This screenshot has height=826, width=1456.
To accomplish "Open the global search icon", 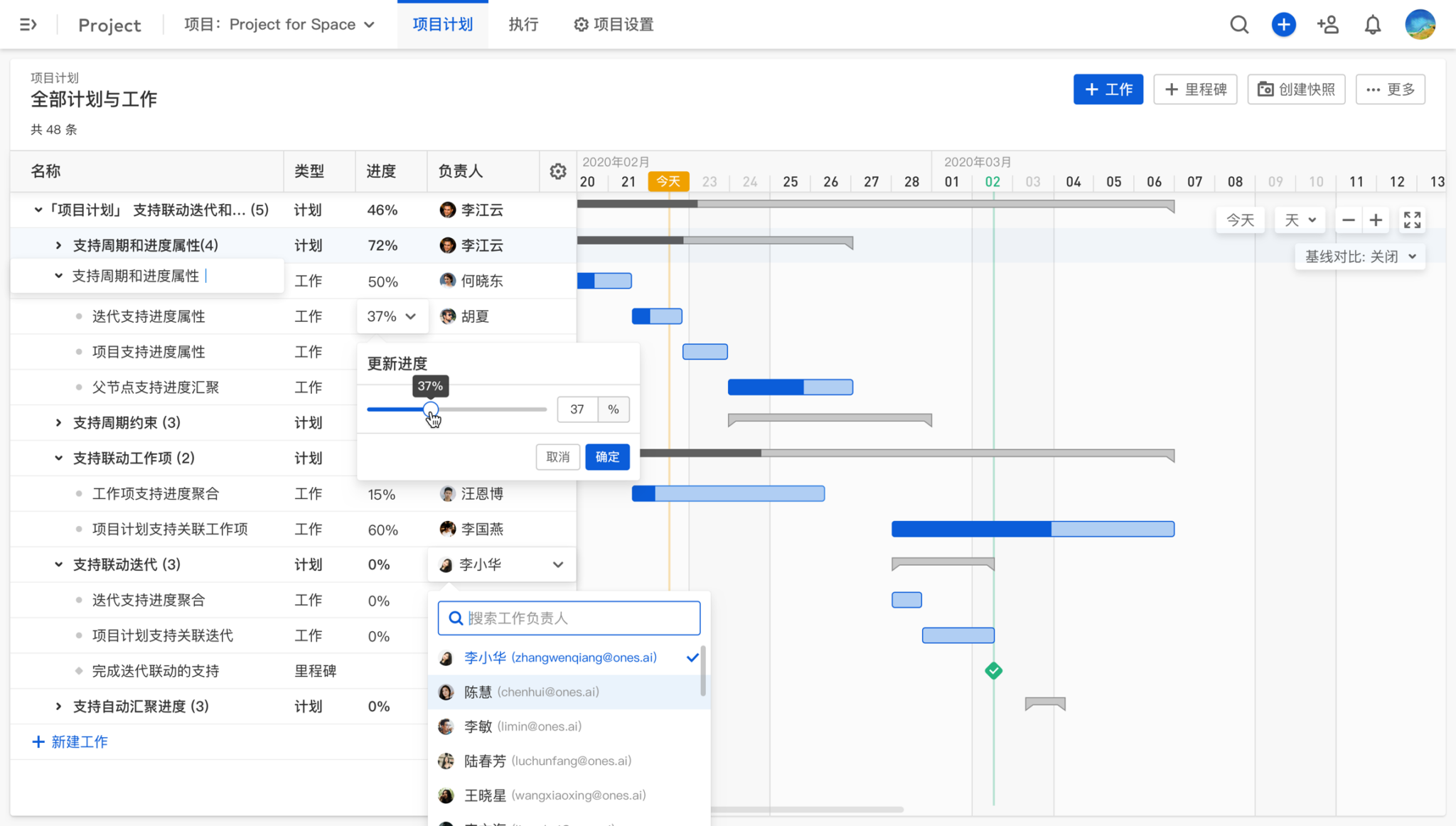I will coord(1239,24).
